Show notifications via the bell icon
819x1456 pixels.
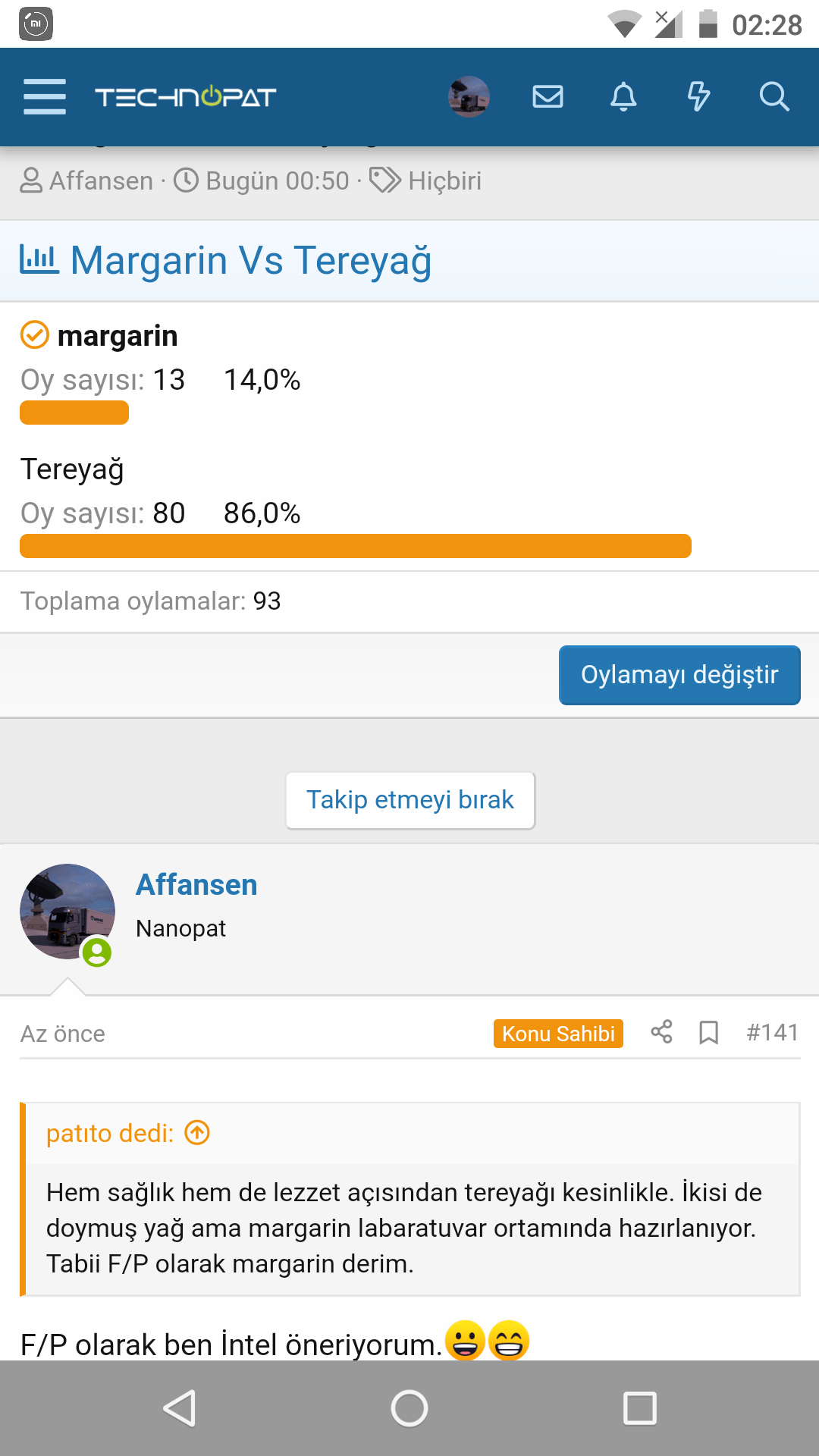pos(623,96)
